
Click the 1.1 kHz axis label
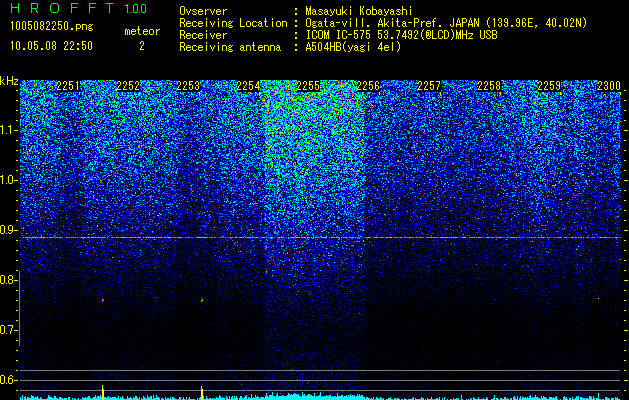[8, 130]
